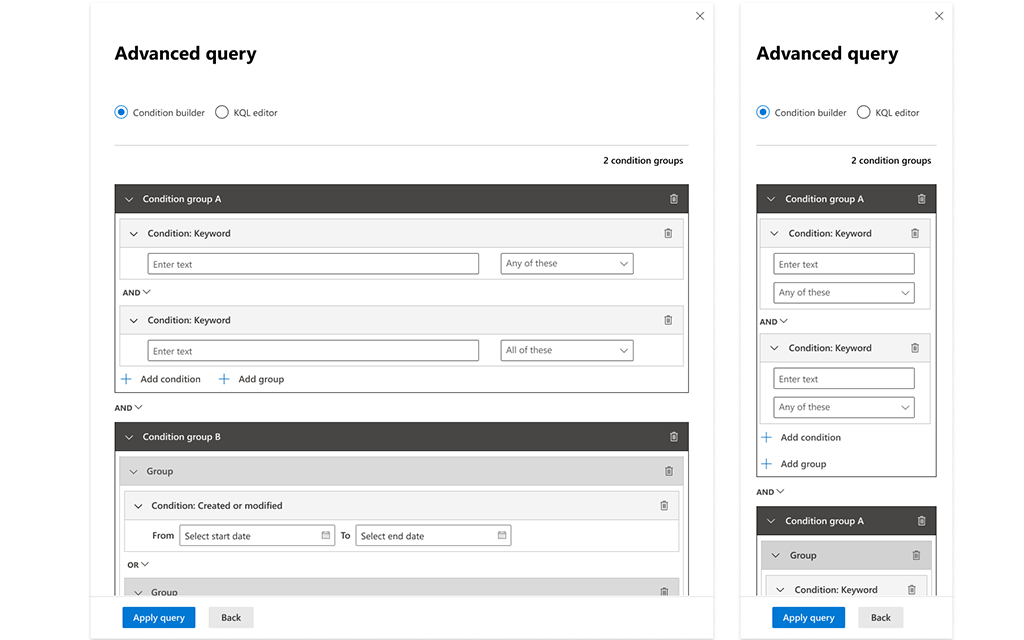Collapse the Group row under Condition group B
The width and height of the screenshot is (1024, 640).
tap(133, 472)
